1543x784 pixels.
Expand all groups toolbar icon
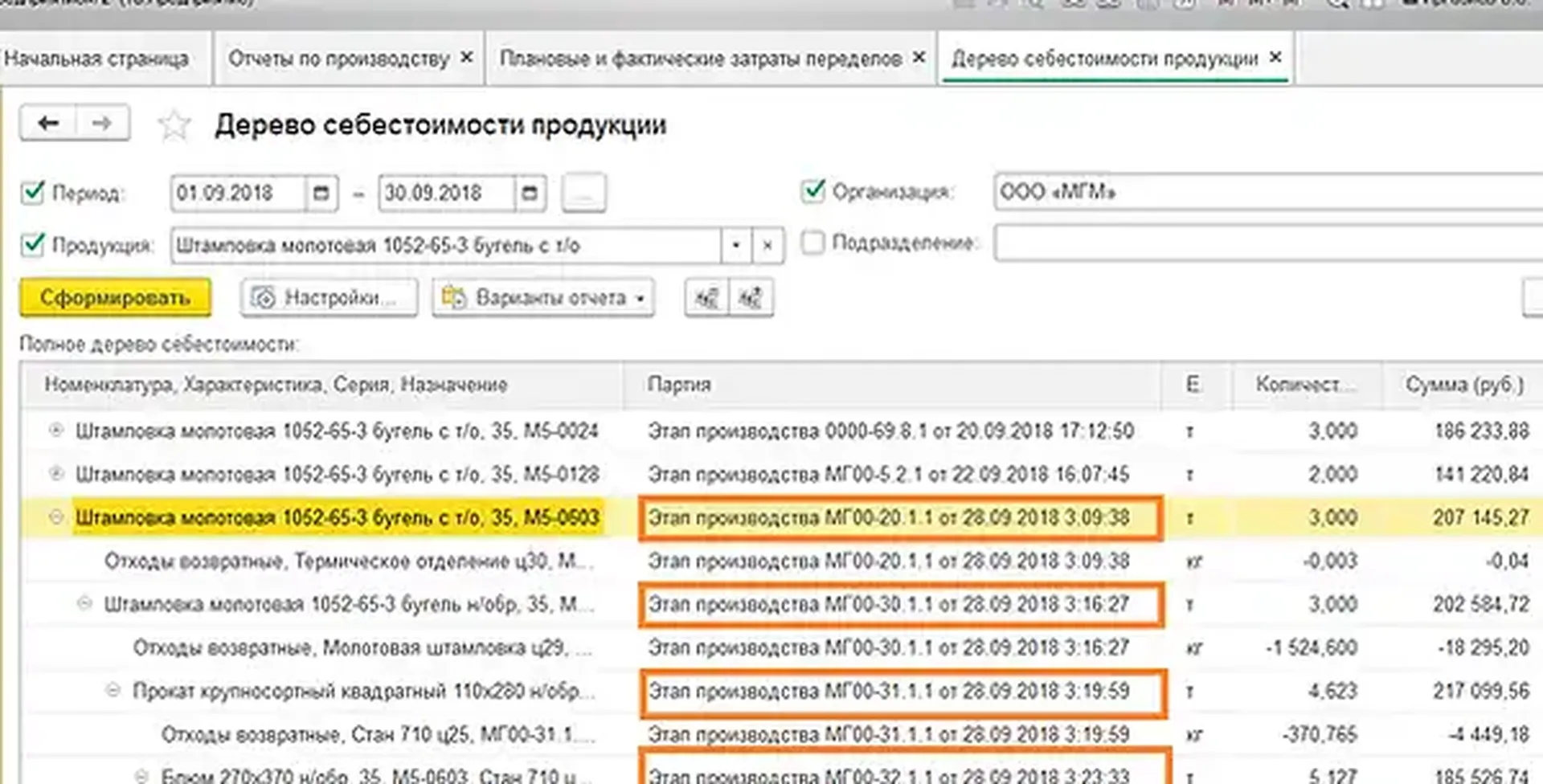[751, 298]
